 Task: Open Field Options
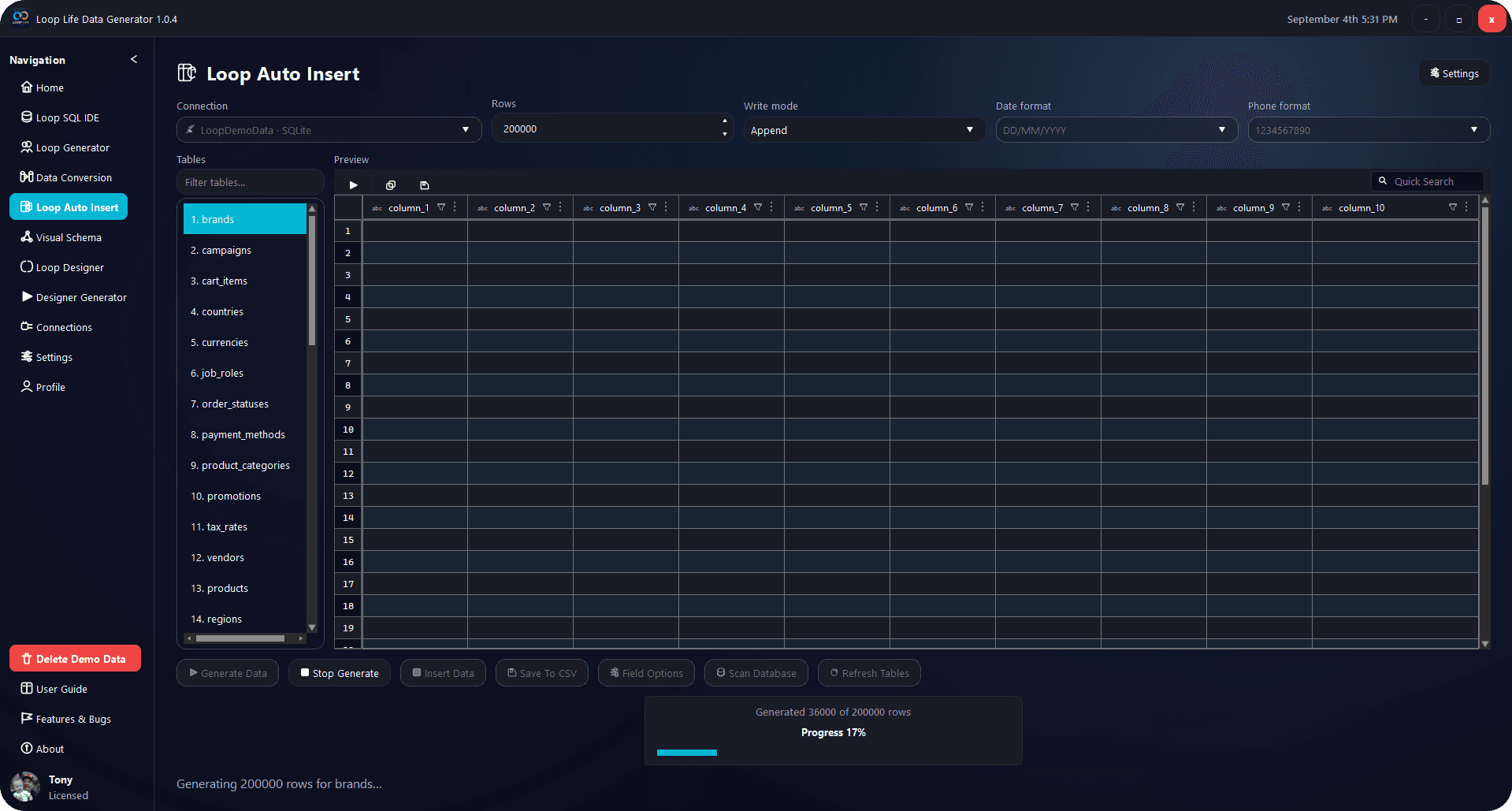click(646, 673)
